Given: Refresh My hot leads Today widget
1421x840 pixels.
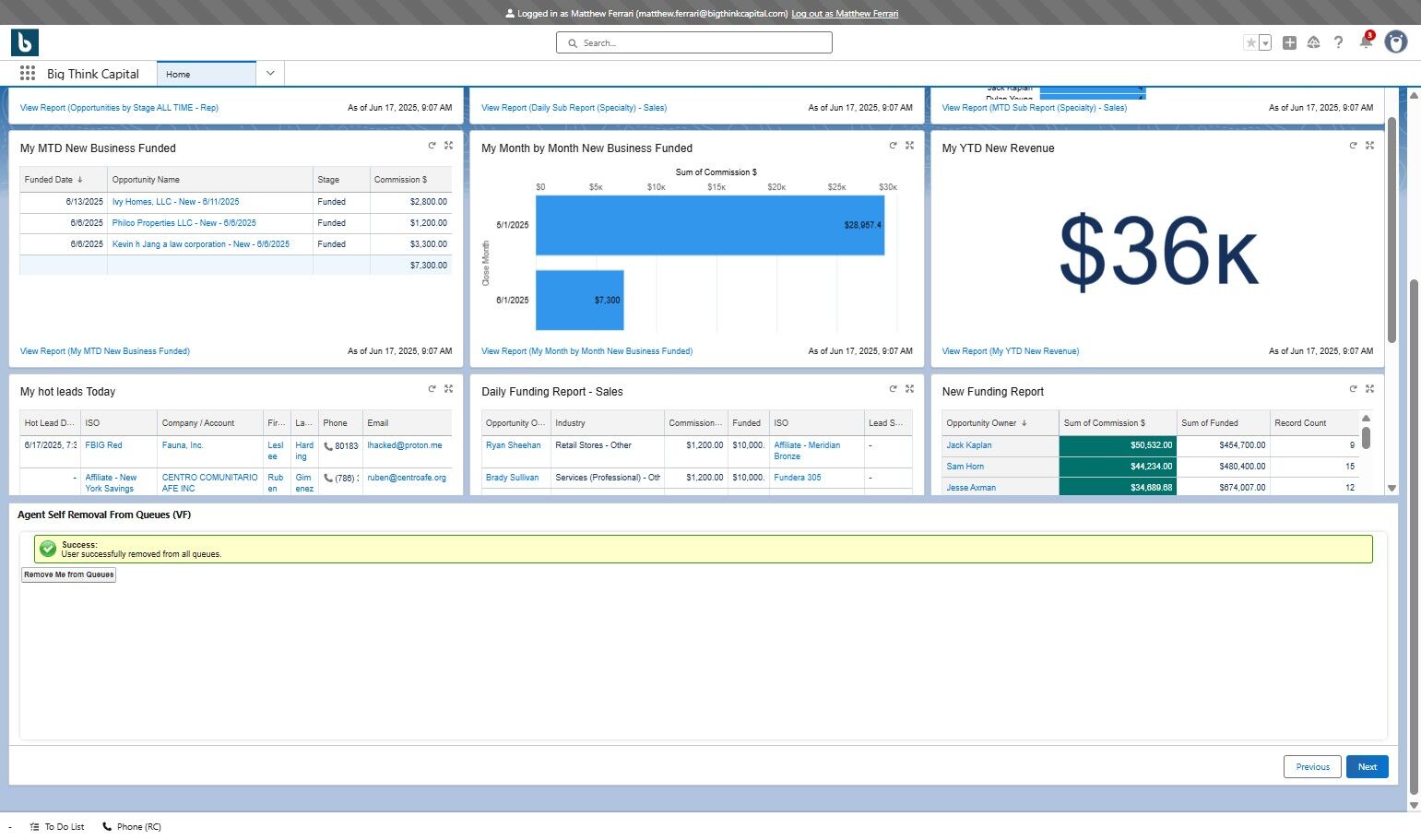Looking at the screenshot, I should point(432,389).
